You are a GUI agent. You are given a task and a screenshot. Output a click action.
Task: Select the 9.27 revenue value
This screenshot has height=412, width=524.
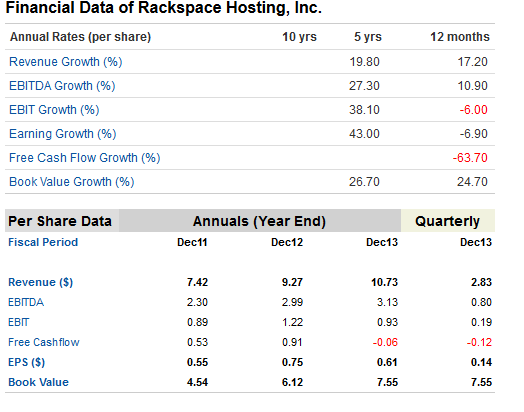[x=292, y=282]
